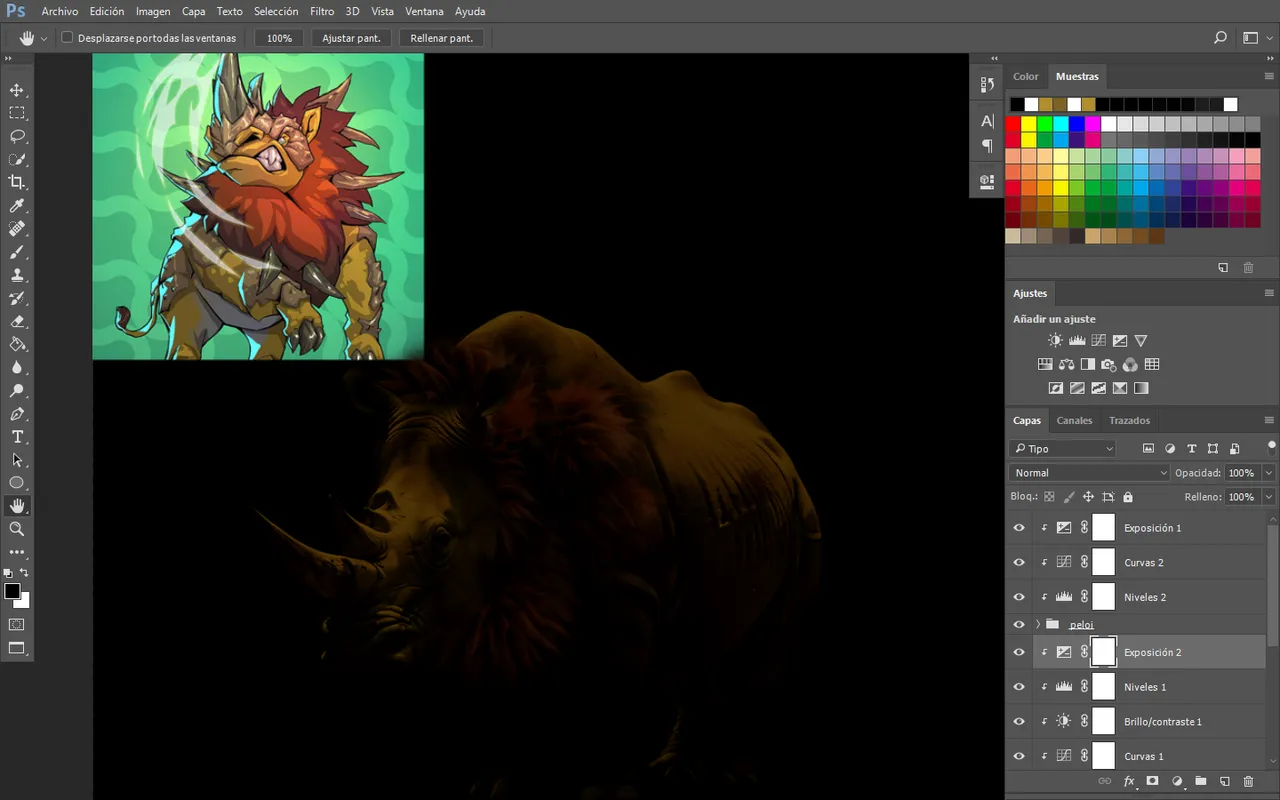This screenshot has height=800, width=1280.
Task: Select the Clone Stamp tool
Action: pos(17,275)
